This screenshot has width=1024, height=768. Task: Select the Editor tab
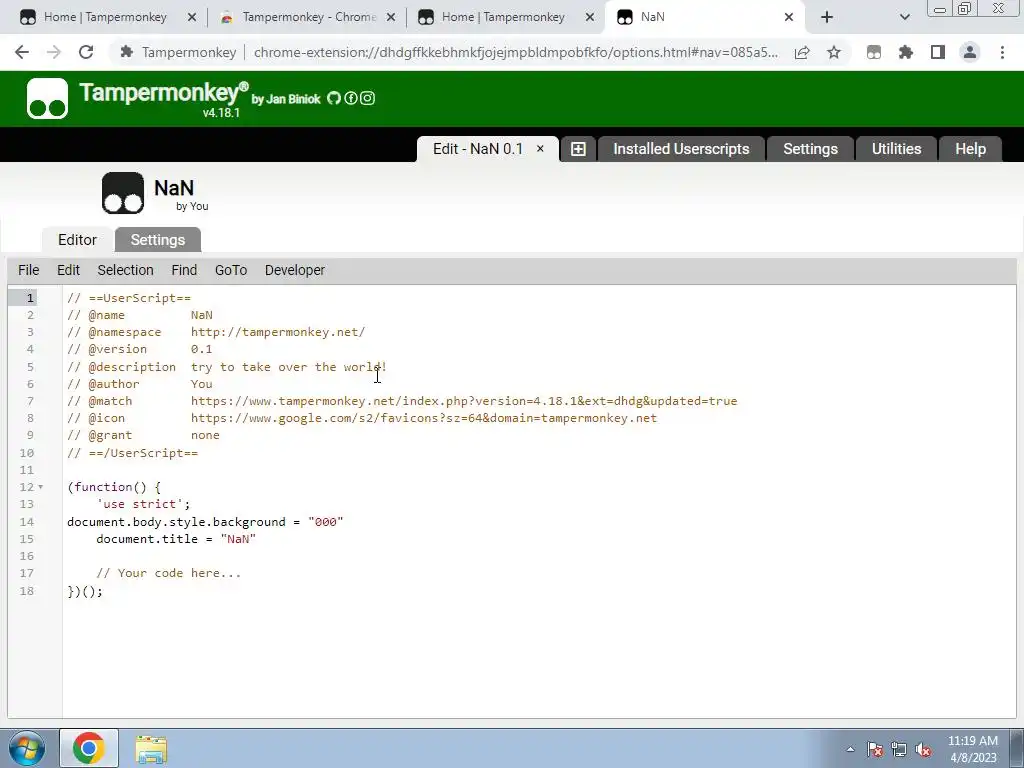pos(77,240)
